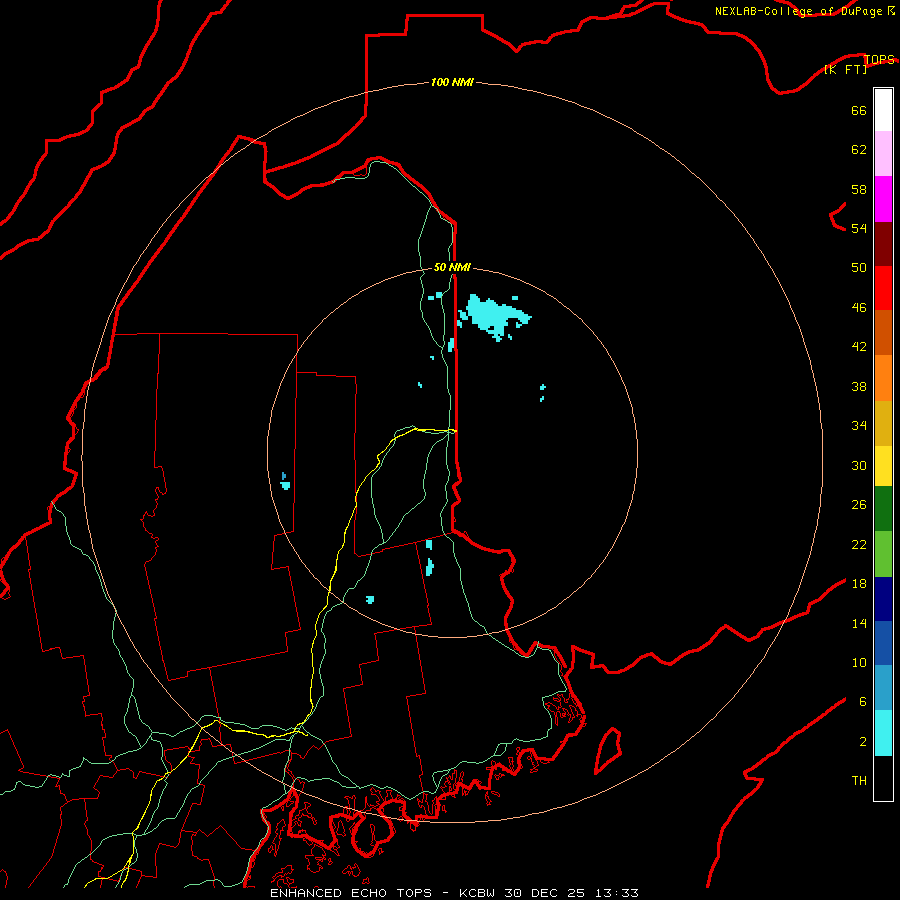The width and height of the screenshot is (900, 900).
Task: Click the small cyan echo southwest inside 50 NMI ring
Action: (x=370, y=600)
